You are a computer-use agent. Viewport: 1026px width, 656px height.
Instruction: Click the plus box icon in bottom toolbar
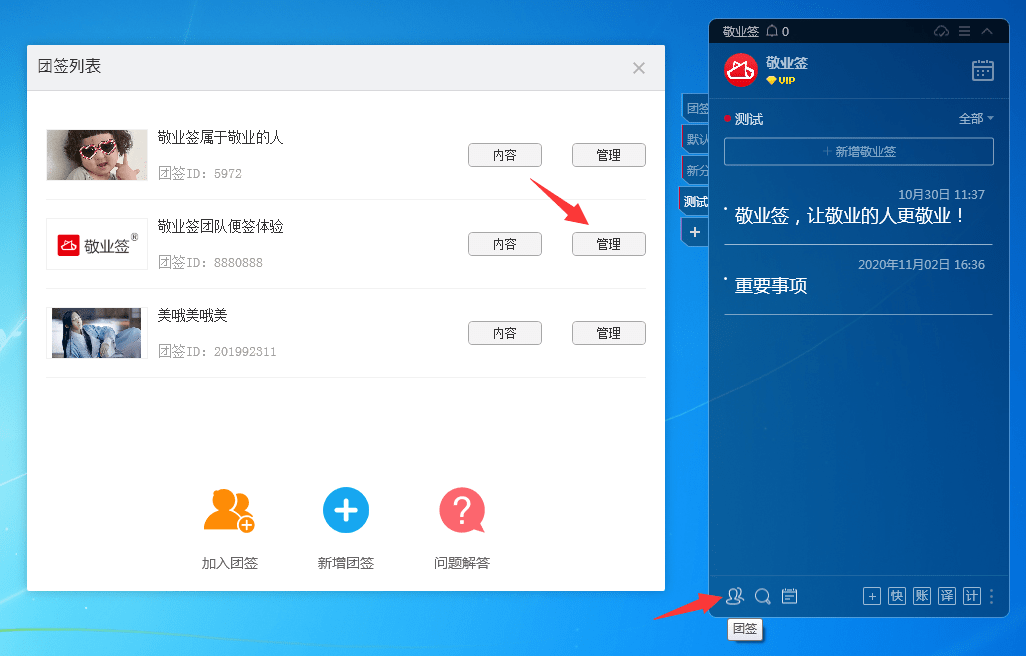pos(872,596)
